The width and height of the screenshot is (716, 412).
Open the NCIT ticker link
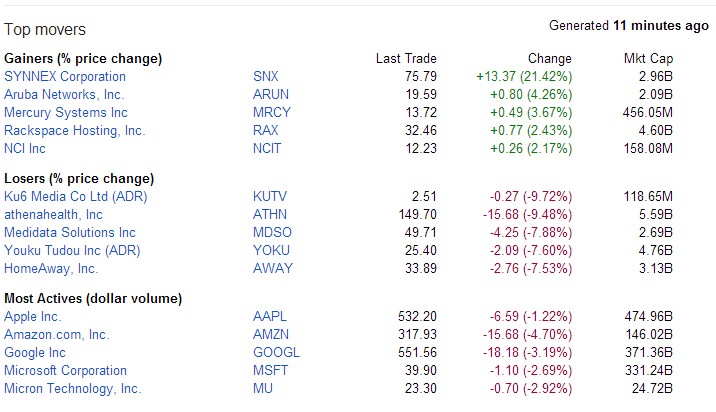tap(267, 148)
